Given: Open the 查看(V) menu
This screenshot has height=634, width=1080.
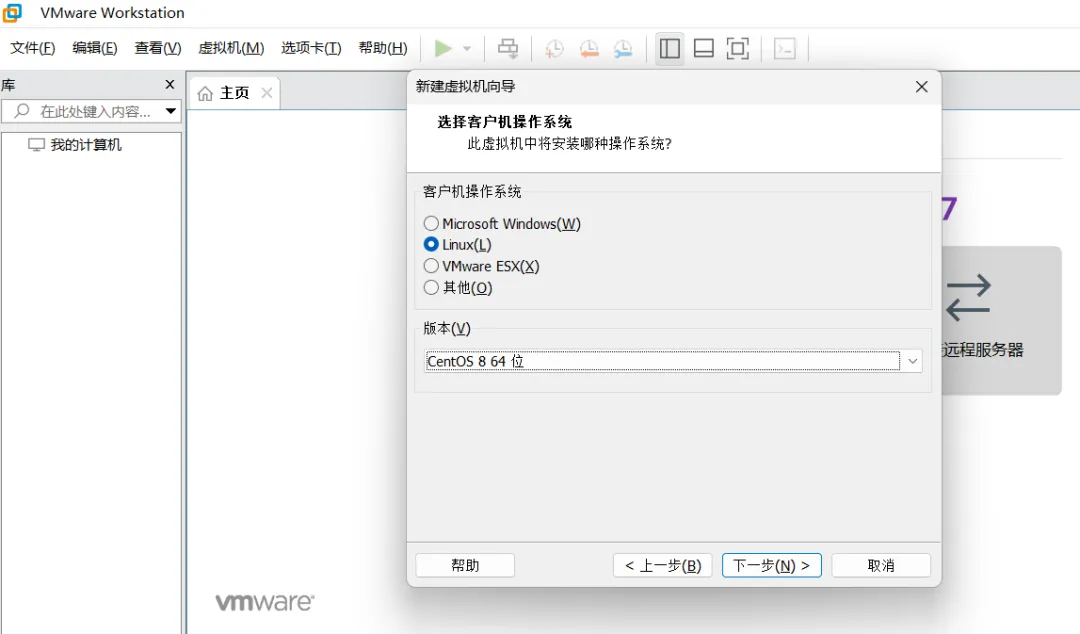Looking at the screenshot, I should point(158,48).
